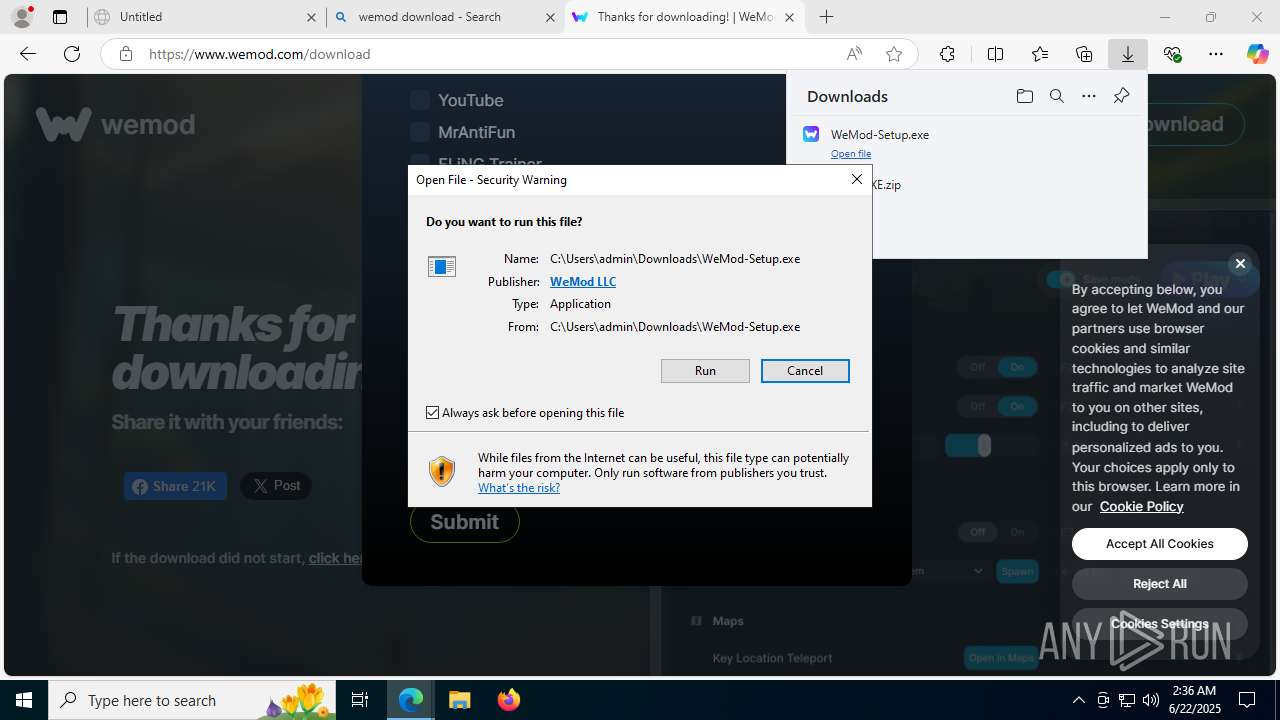Screen dimensions: 1280x720
Task: Open Split screen icon
Action: (x=995, y=54)
